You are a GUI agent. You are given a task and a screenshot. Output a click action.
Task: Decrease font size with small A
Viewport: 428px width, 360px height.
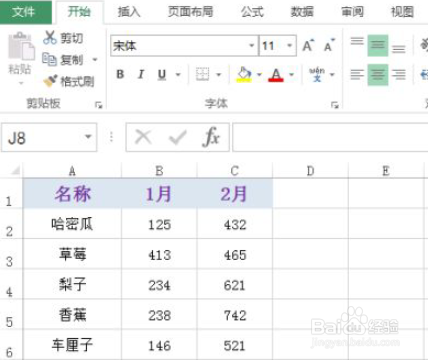(329, 46)
